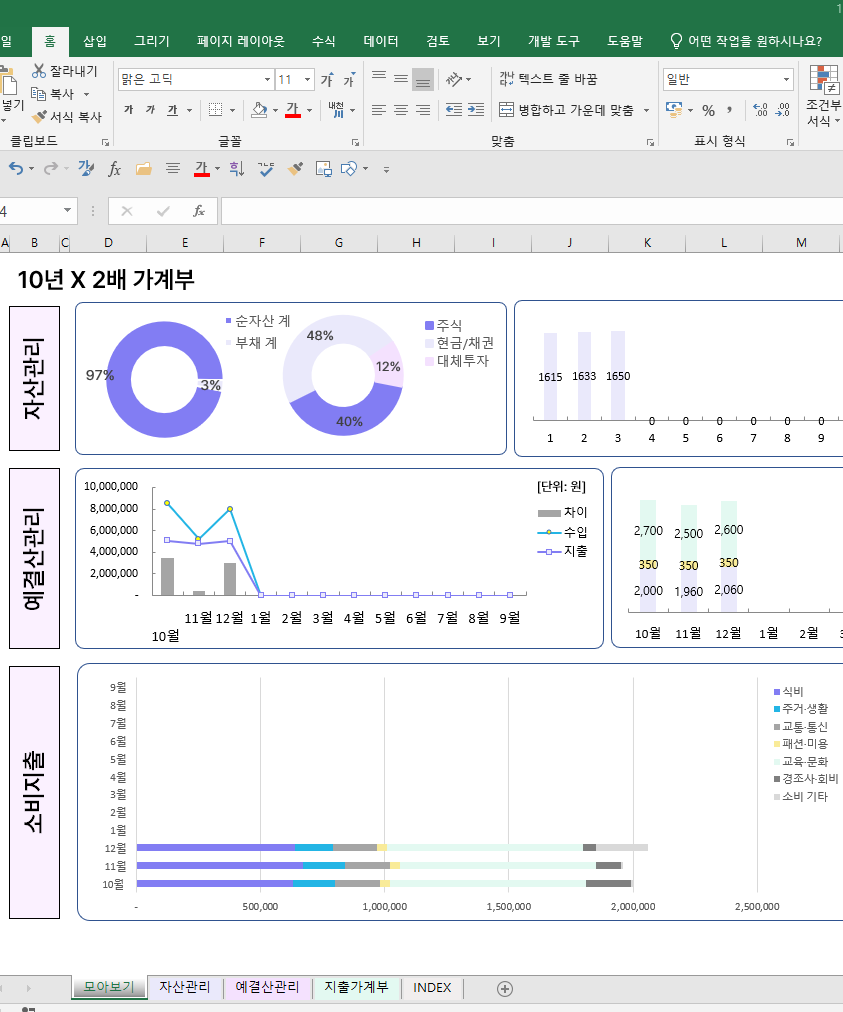Toggle bottom vertical alignment (highlighted)
Viewport: 843px width, 1012px height.
[423, 79]
